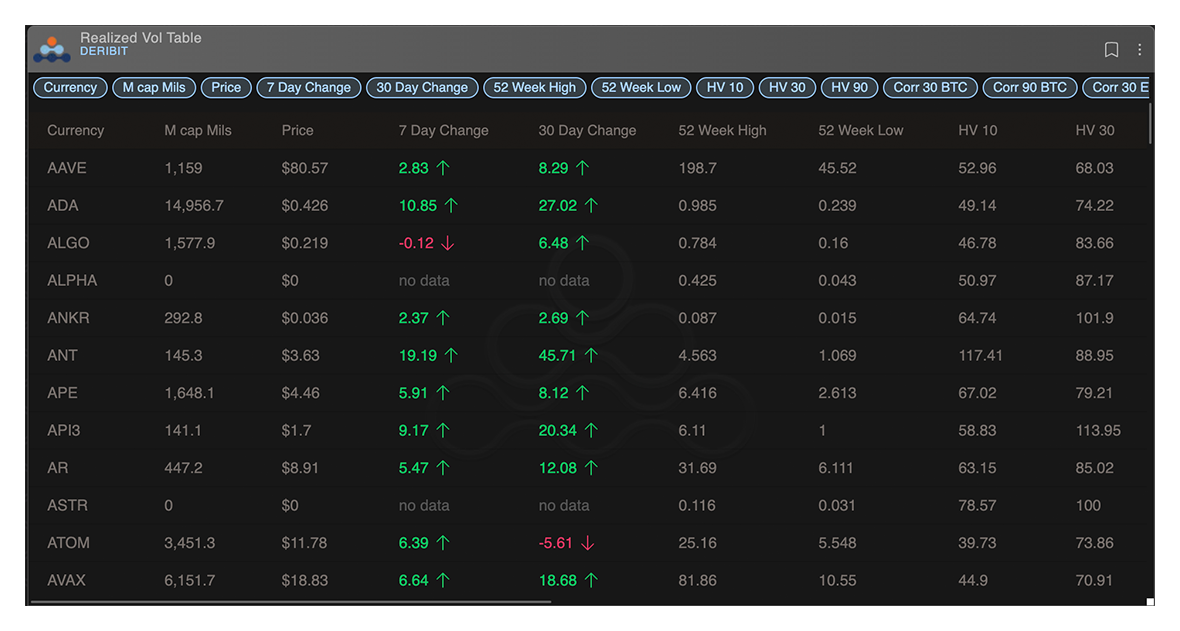This screenshot has height=631, width=1180.
Task: Toggle the Corr 30 BTC column pill
Action: click(929, 87)
